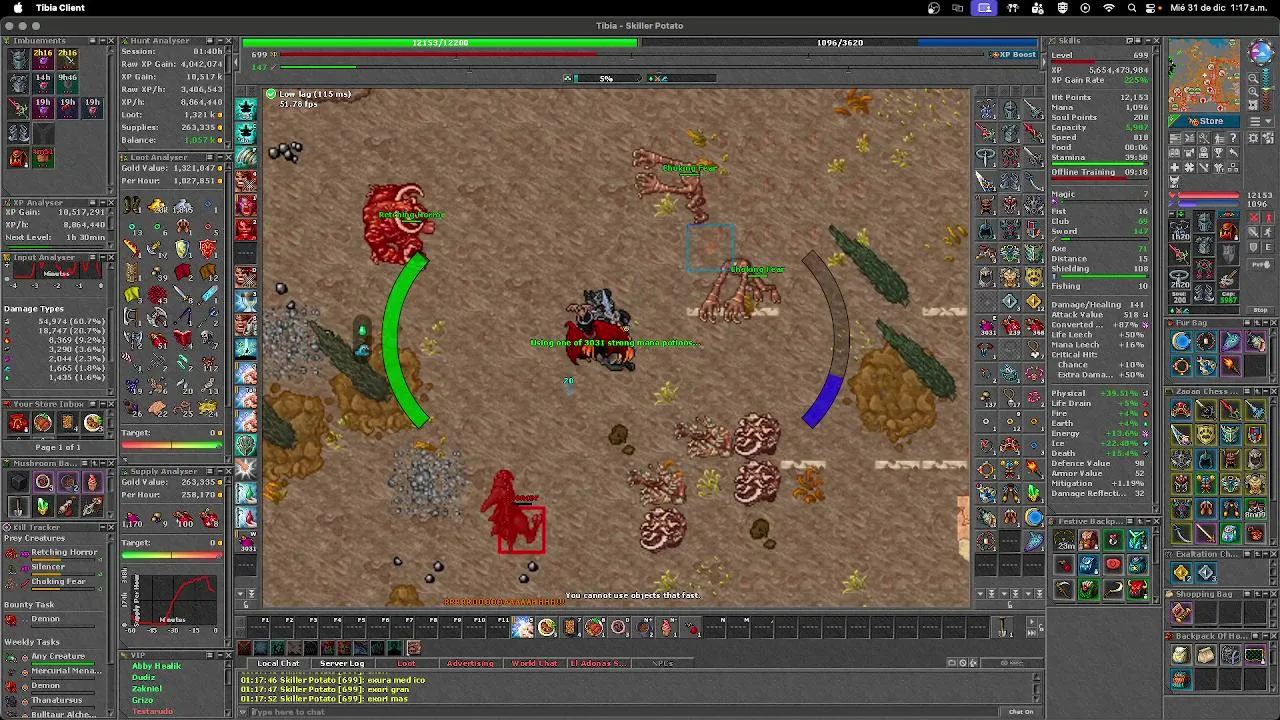This screenshot has height=720, width=1280.
Task: Click Loot Analyser Target progress bar
Action: (172, 444)
